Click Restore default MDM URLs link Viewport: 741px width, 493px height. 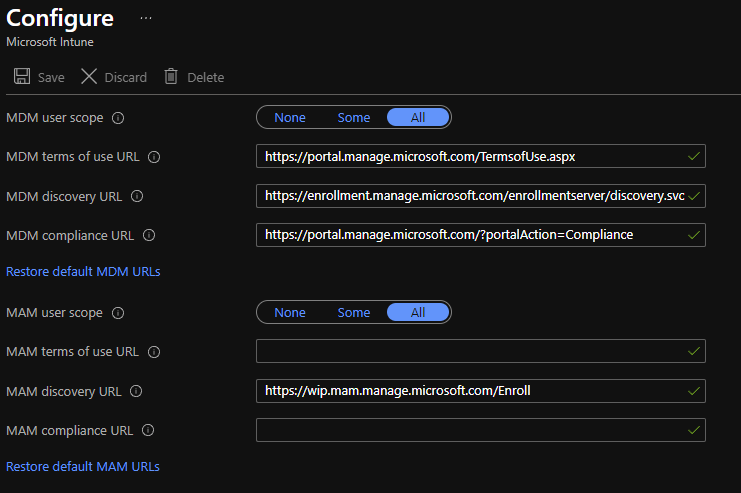(x=83, y=271)
